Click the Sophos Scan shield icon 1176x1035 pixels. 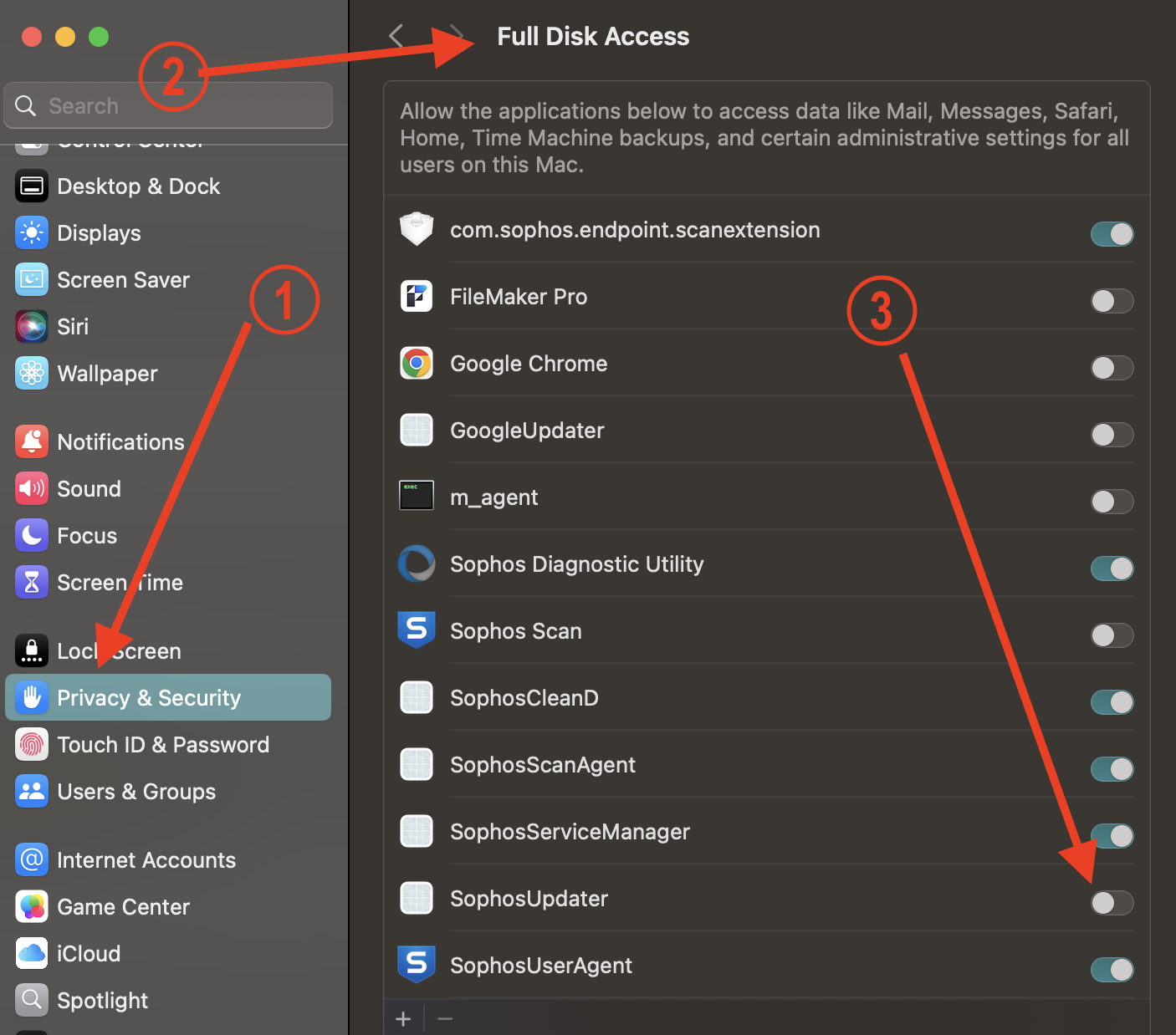point(417,630)
